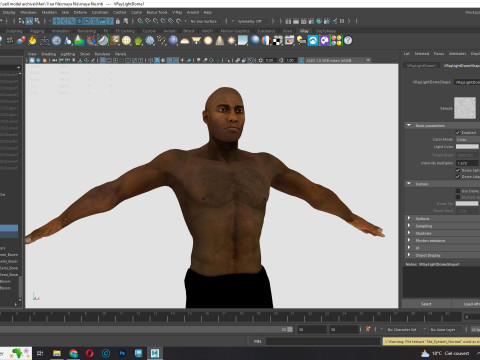Click the V-Ray fire icon on shelf
The width and height of the screenshot is (480, 360).
(x=32, y=41)
